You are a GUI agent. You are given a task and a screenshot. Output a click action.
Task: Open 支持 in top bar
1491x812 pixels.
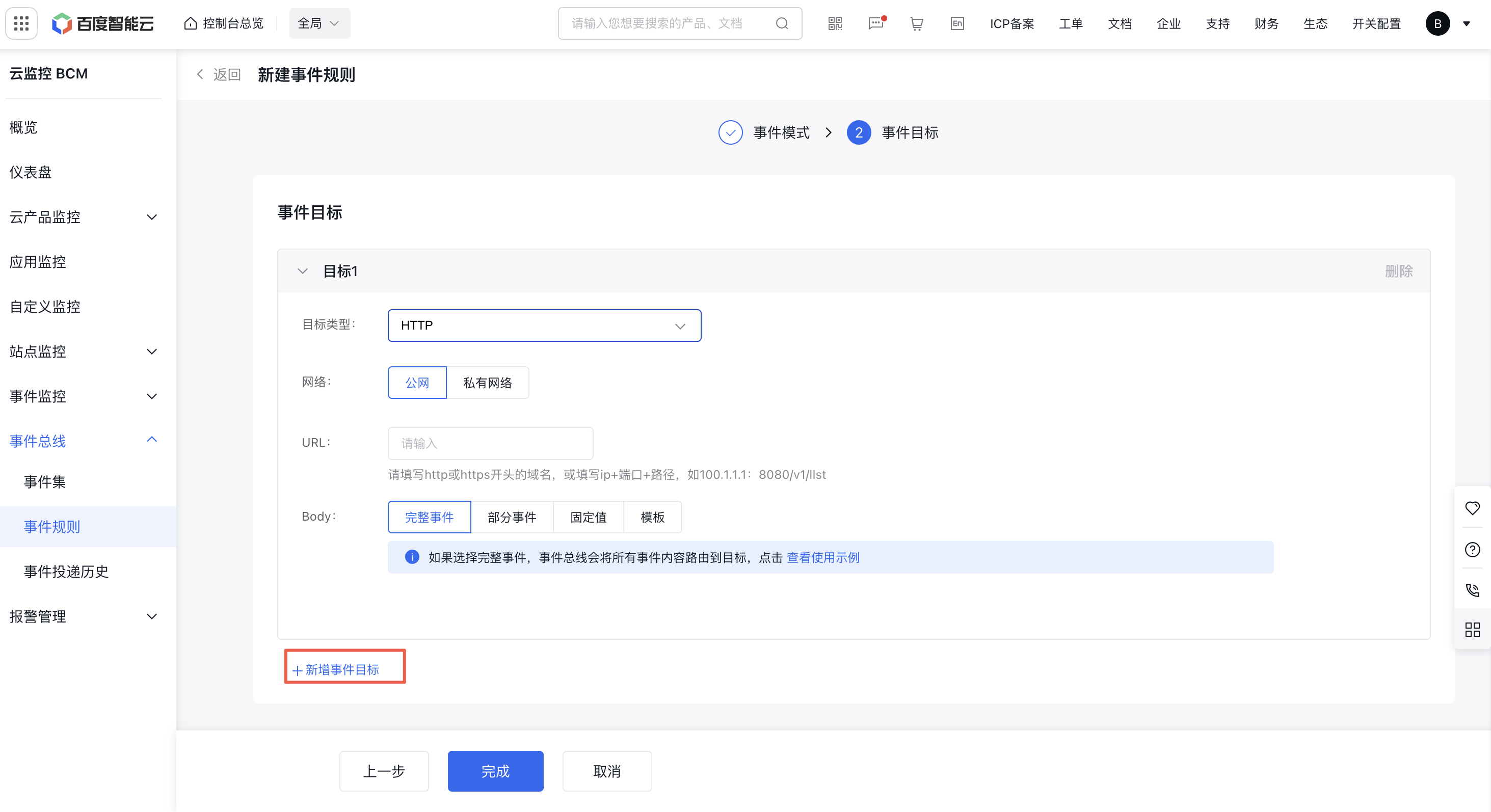click(x=1217, y=24)
